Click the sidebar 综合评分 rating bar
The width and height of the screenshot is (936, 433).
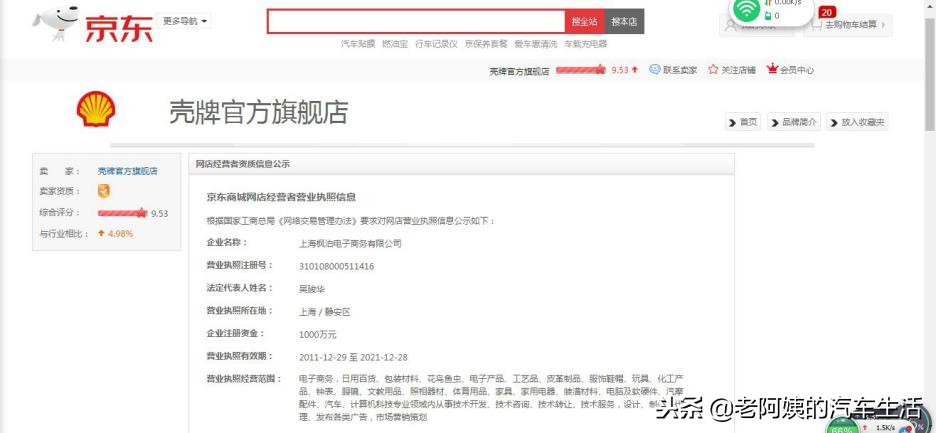122,213
